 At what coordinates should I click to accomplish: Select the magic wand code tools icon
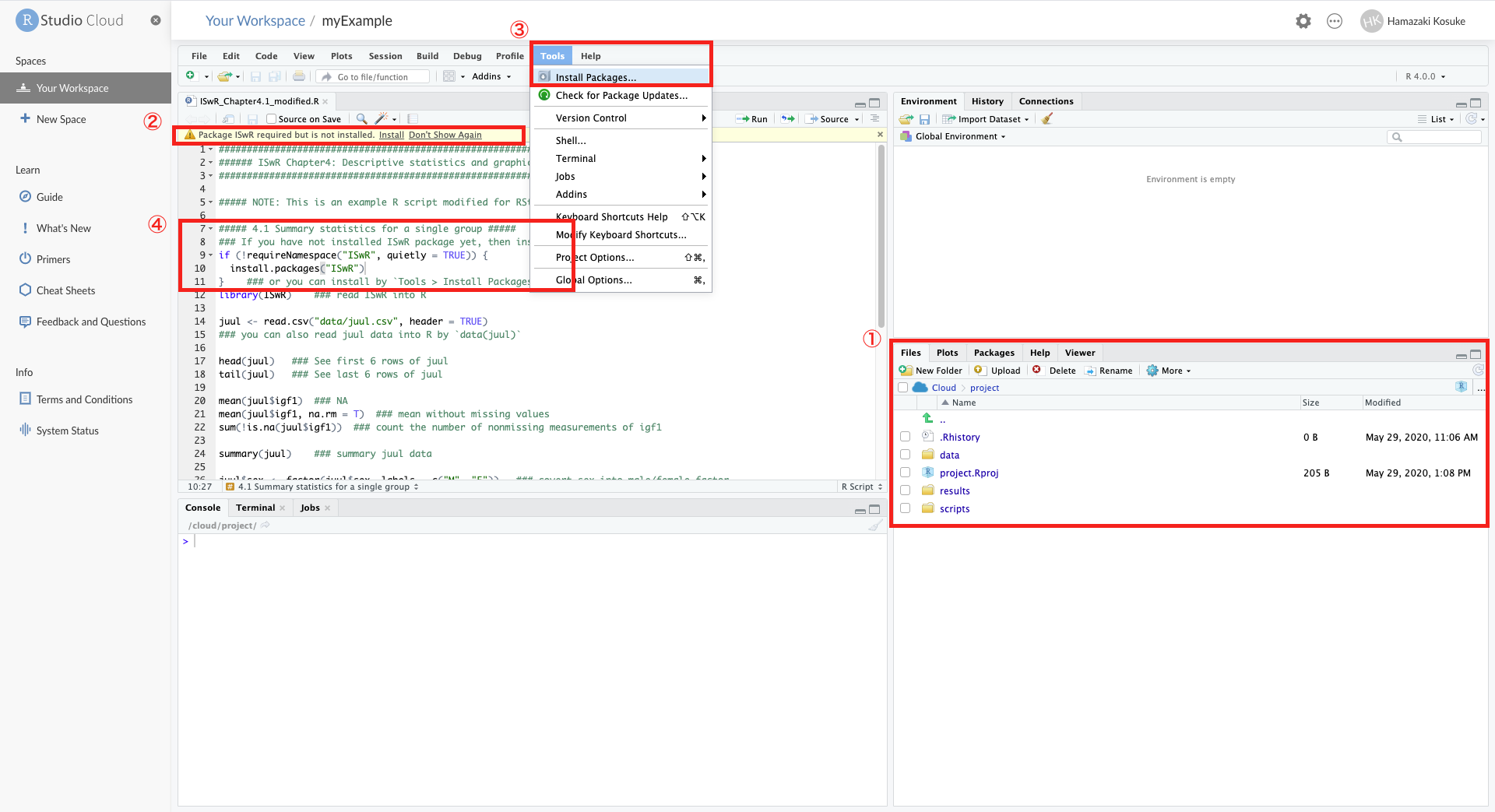click(381, 118)
